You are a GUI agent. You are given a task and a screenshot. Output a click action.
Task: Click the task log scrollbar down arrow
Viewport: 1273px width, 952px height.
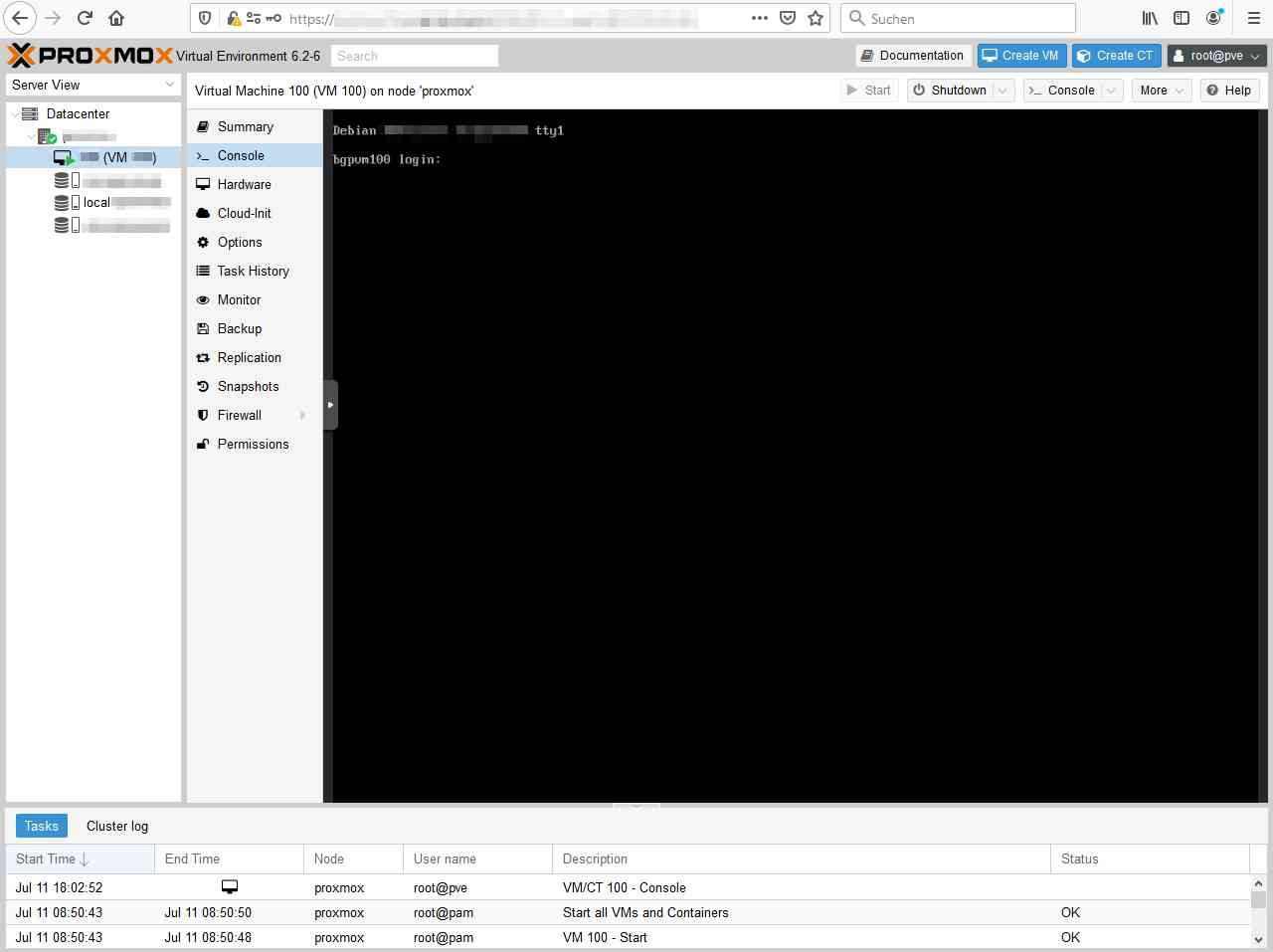[x=1258, y=939]
